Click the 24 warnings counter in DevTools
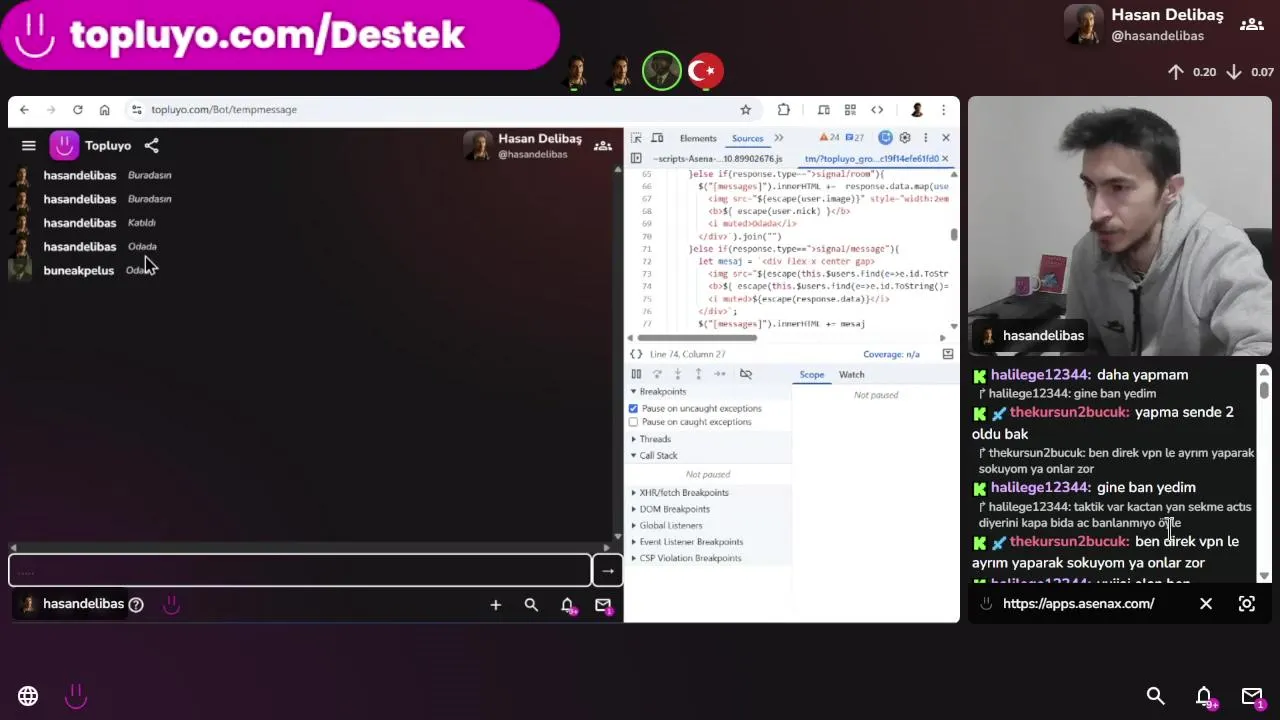The width and height of the screenshot is (1280, 720). click(x=830, y=138)
